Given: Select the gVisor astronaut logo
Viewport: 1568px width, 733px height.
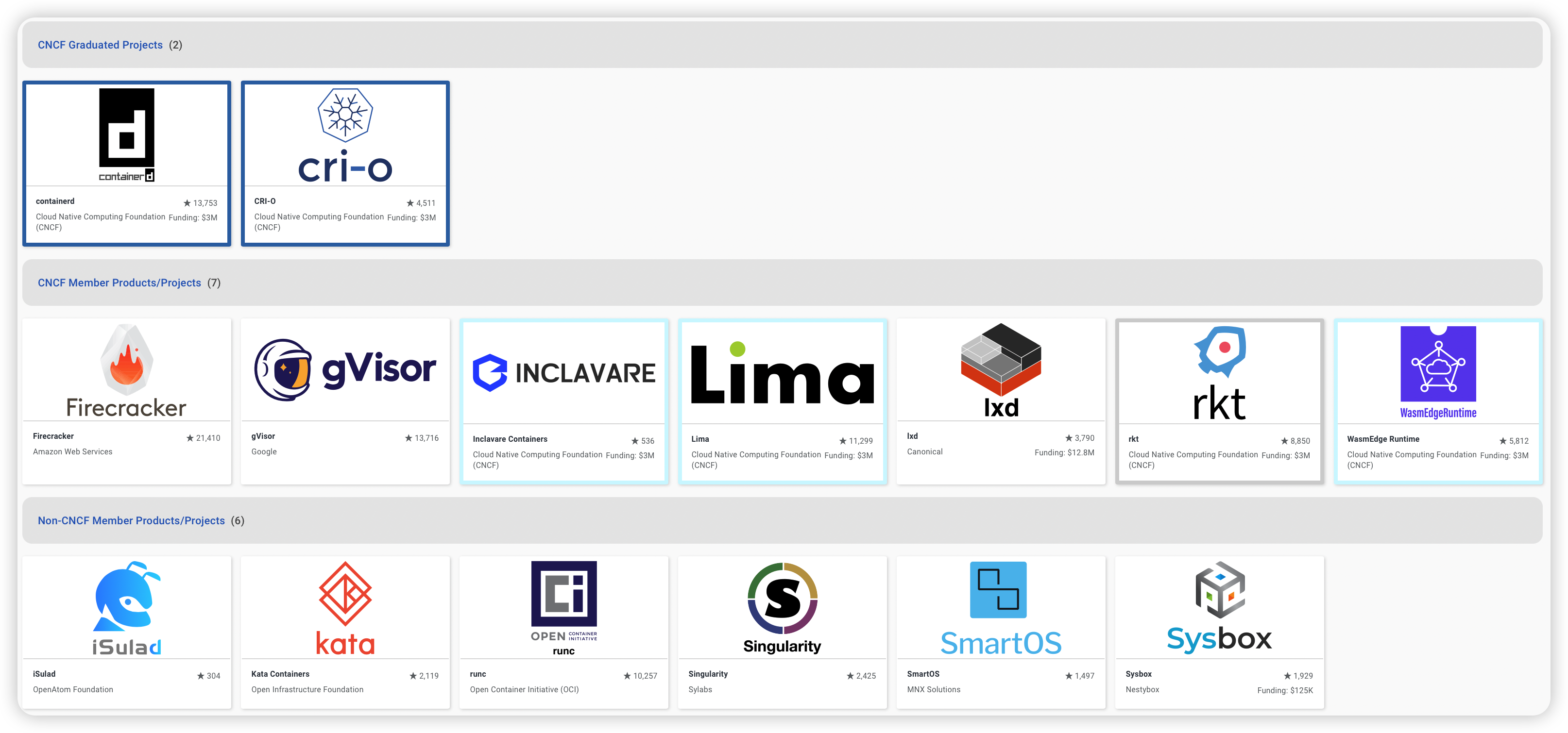Looking at the screenshot, I should tap(345, 369).
